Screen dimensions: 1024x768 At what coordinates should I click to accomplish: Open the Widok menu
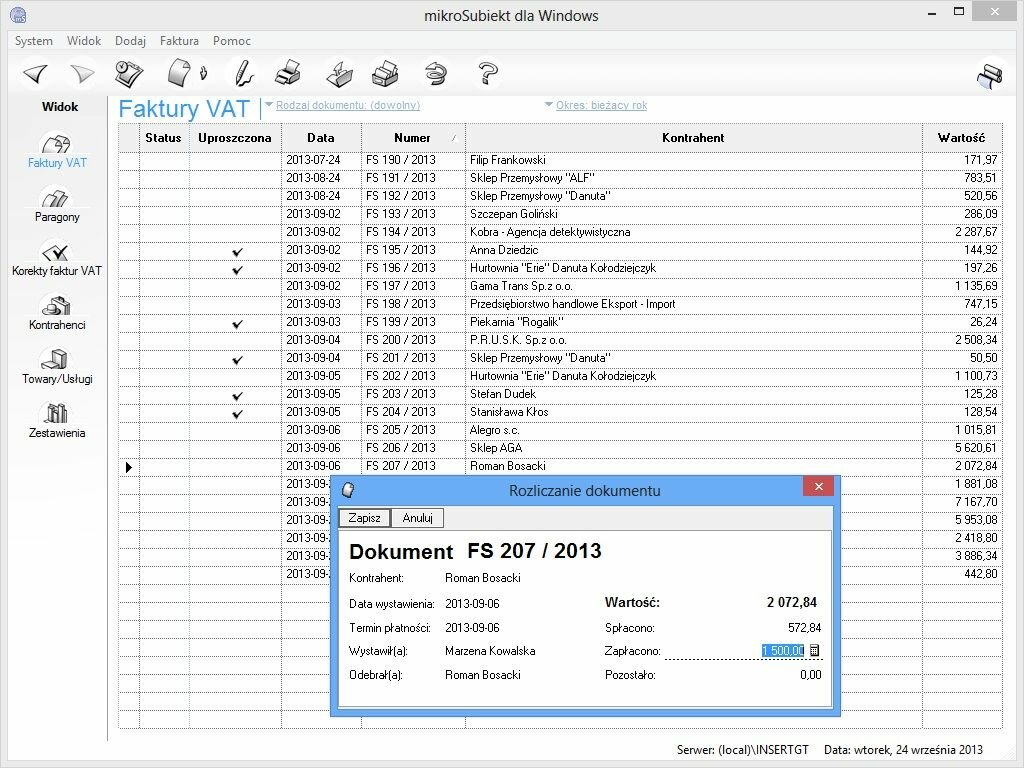coord(84,41)
